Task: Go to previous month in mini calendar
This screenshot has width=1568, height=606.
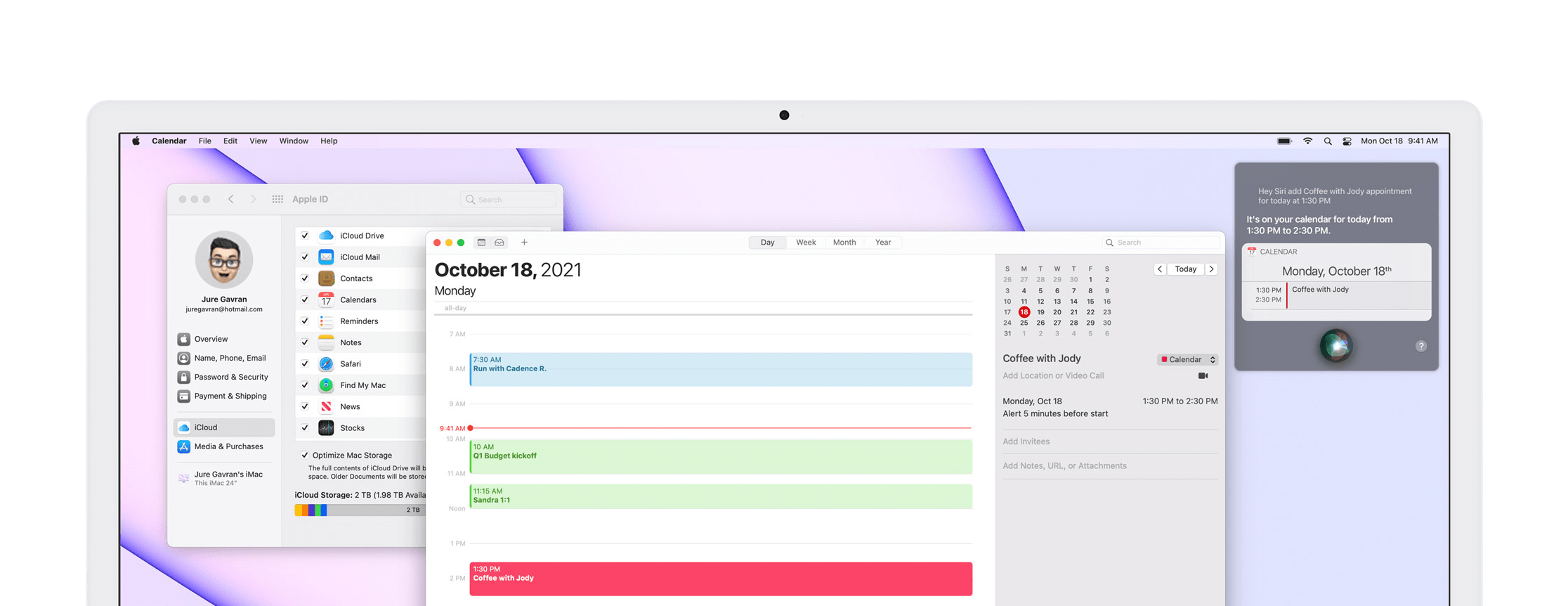Action: click(x=1160, y=269)
